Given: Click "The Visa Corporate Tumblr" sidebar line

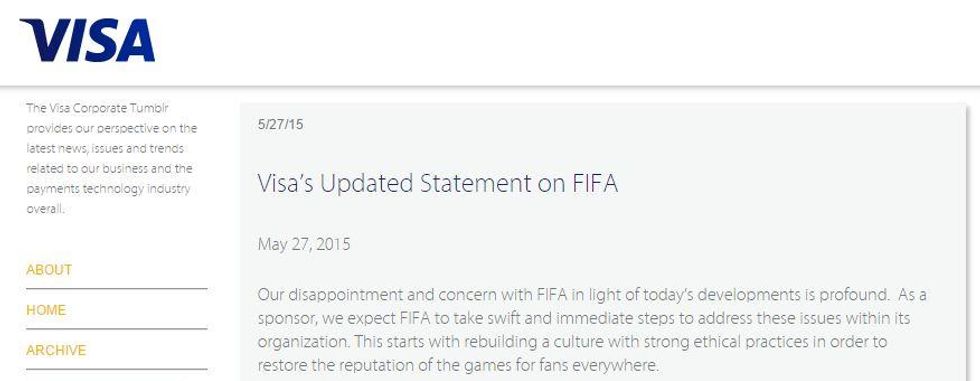Looking at the screenshot, I should pyautogui.click(x=98, y=108).
